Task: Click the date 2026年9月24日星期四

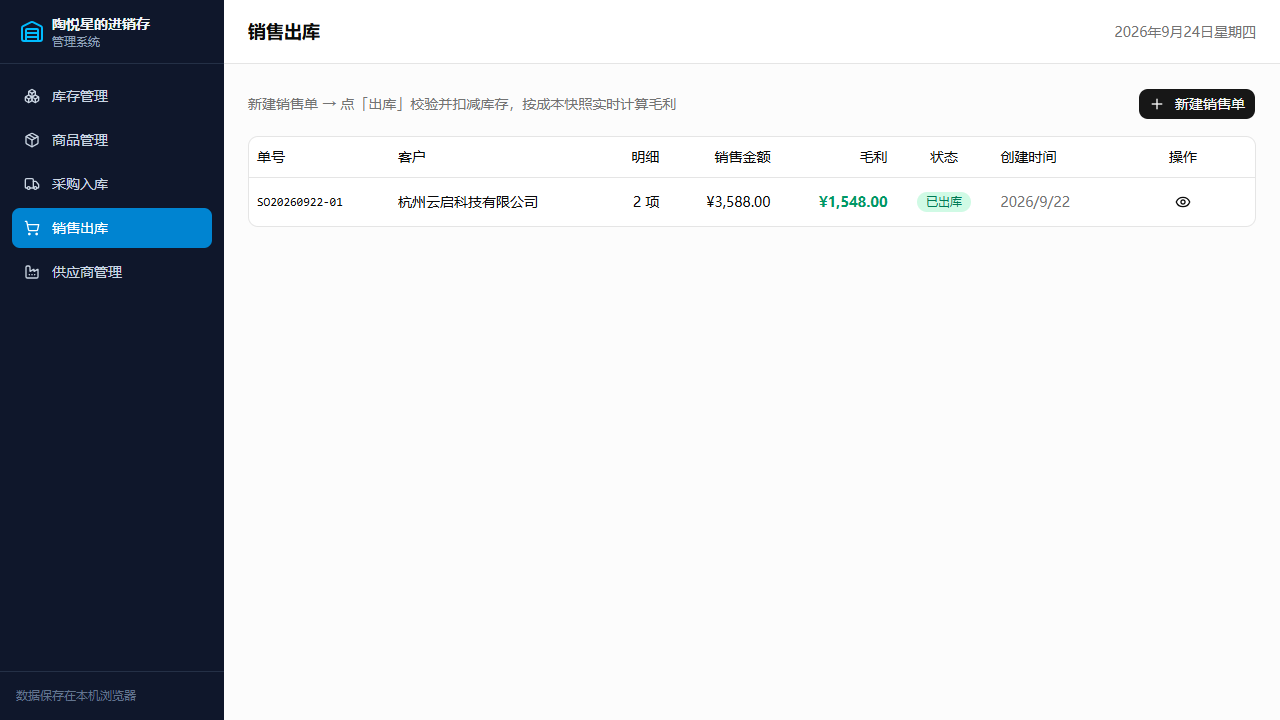Action: (1185, 32)
